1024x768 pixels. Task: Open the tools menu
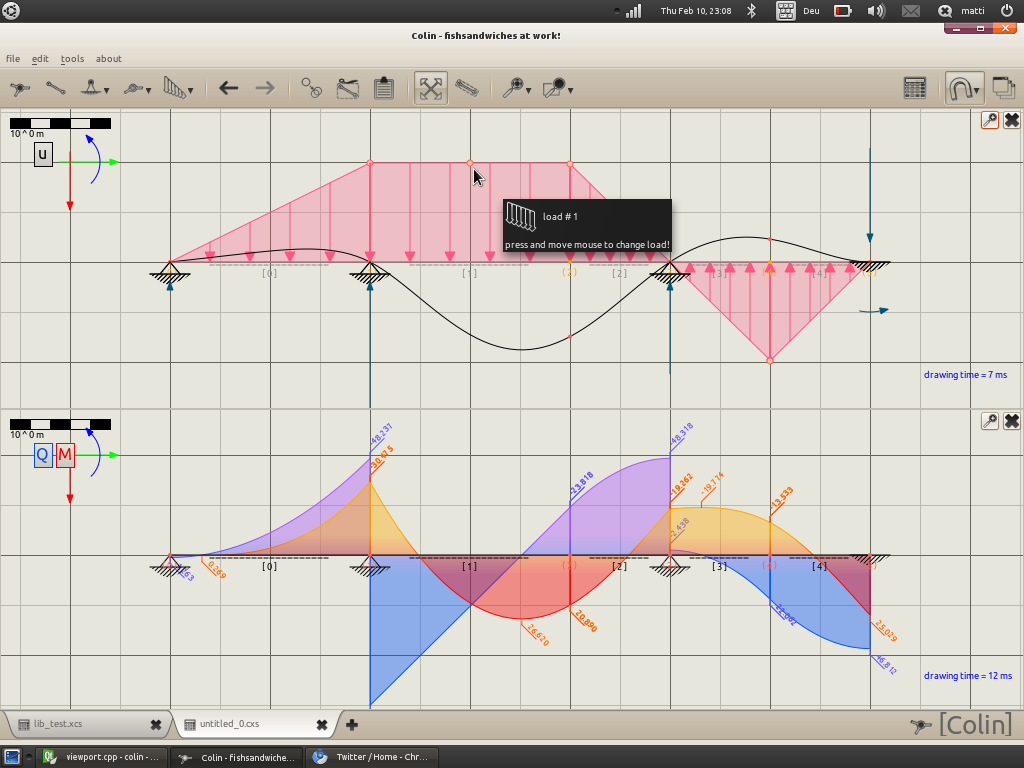72,59
